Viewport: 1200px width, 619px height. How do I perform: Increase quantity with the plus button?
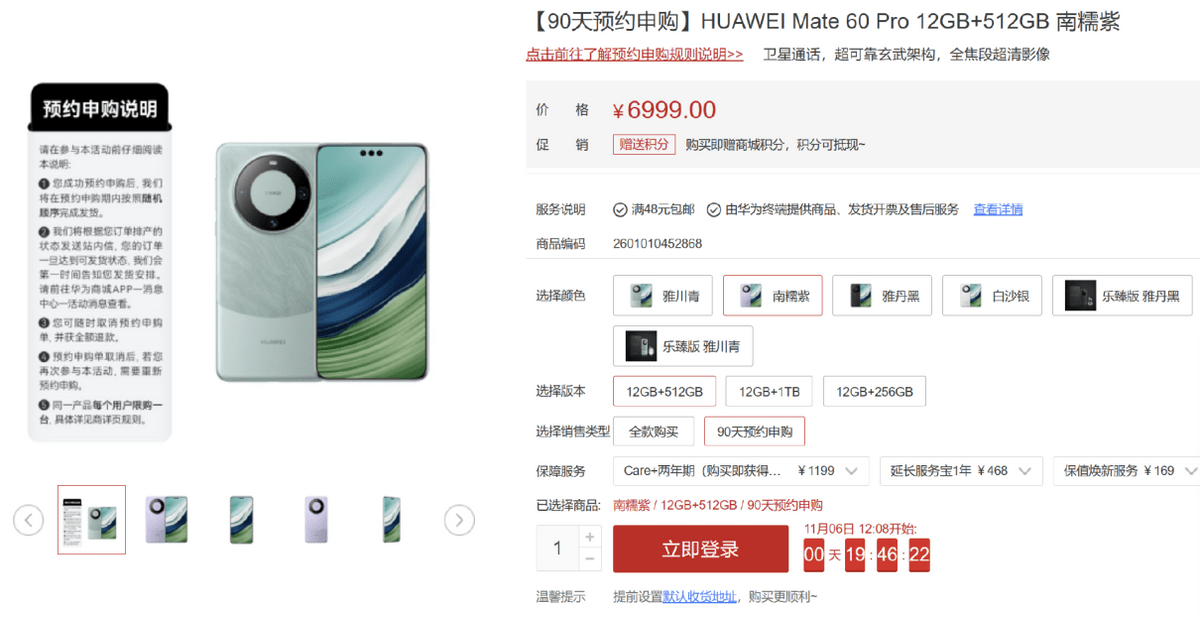pyautogui.click(x=590, y=537)
